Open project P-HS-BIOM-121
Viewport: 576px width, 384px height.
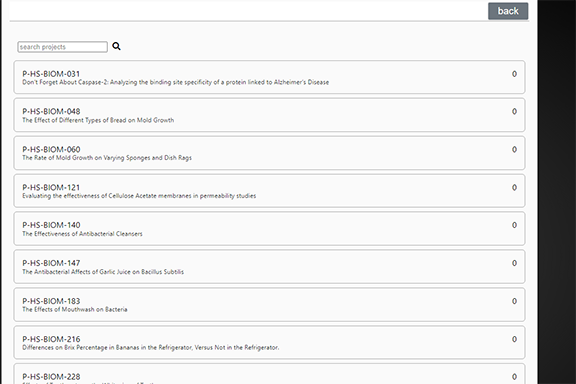pos(269,191)
